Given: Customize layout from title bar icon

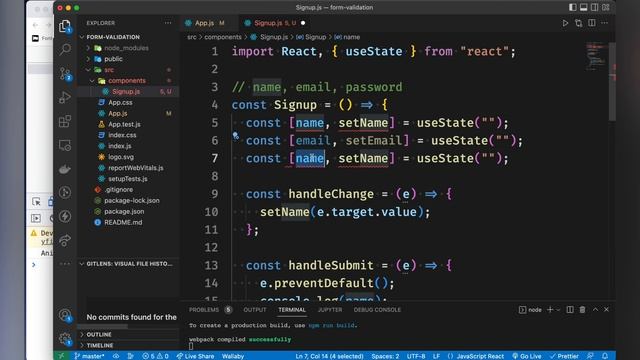Looking at the screenshot, I should click(606, 7).
